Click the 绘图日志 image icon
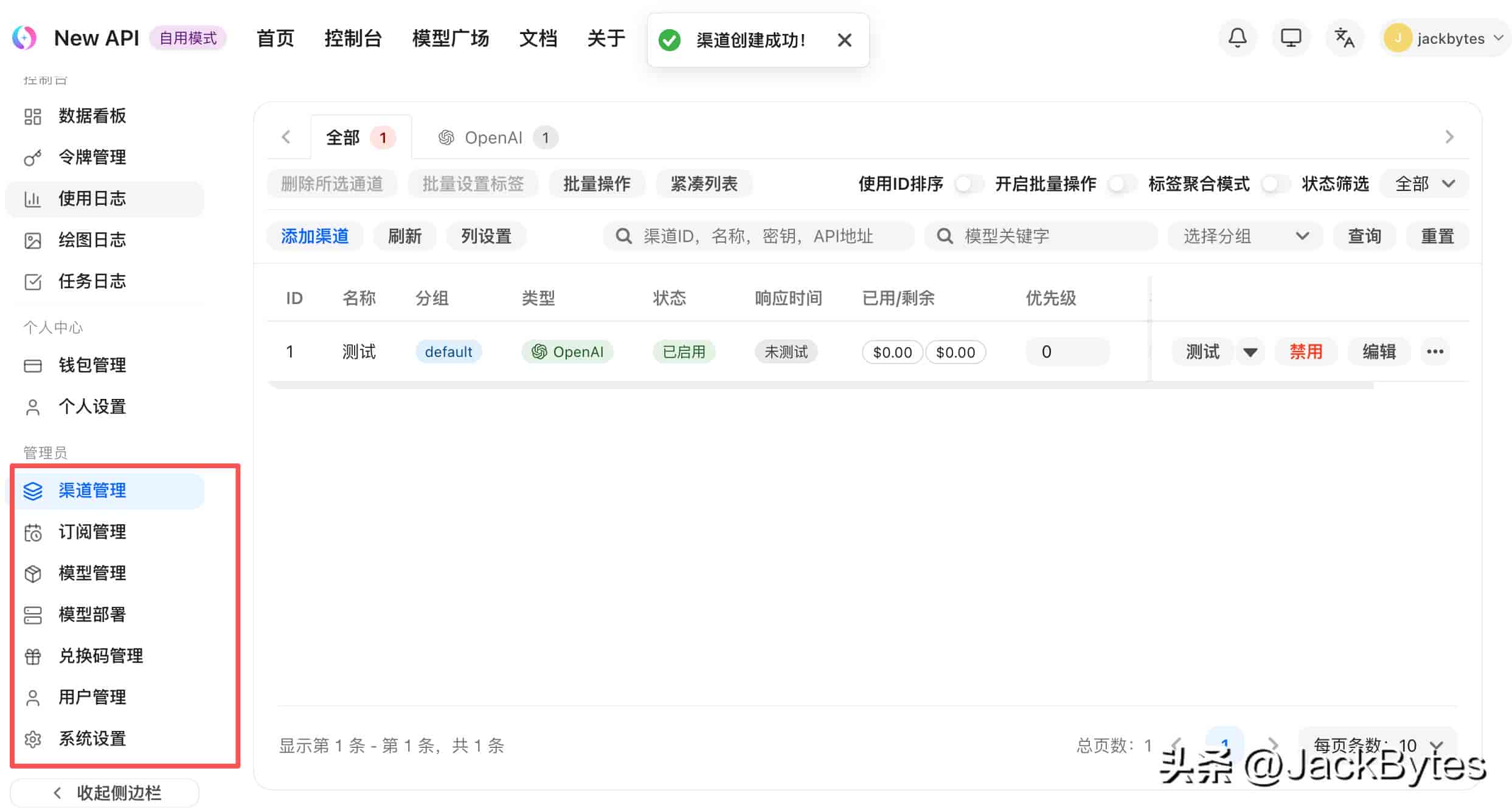 [x=33, y=240]
